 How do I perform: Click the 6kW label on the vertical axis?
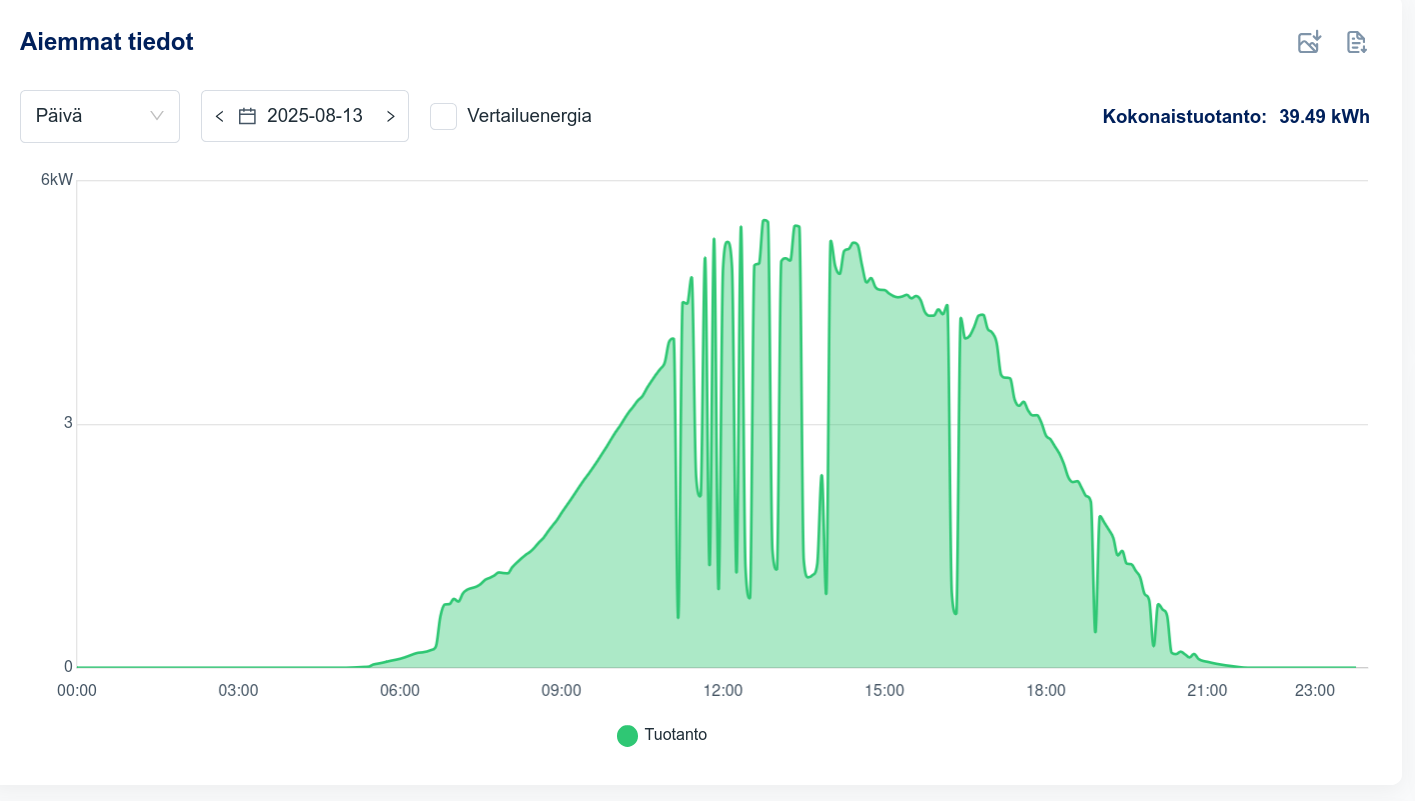[x=56, y=180]
